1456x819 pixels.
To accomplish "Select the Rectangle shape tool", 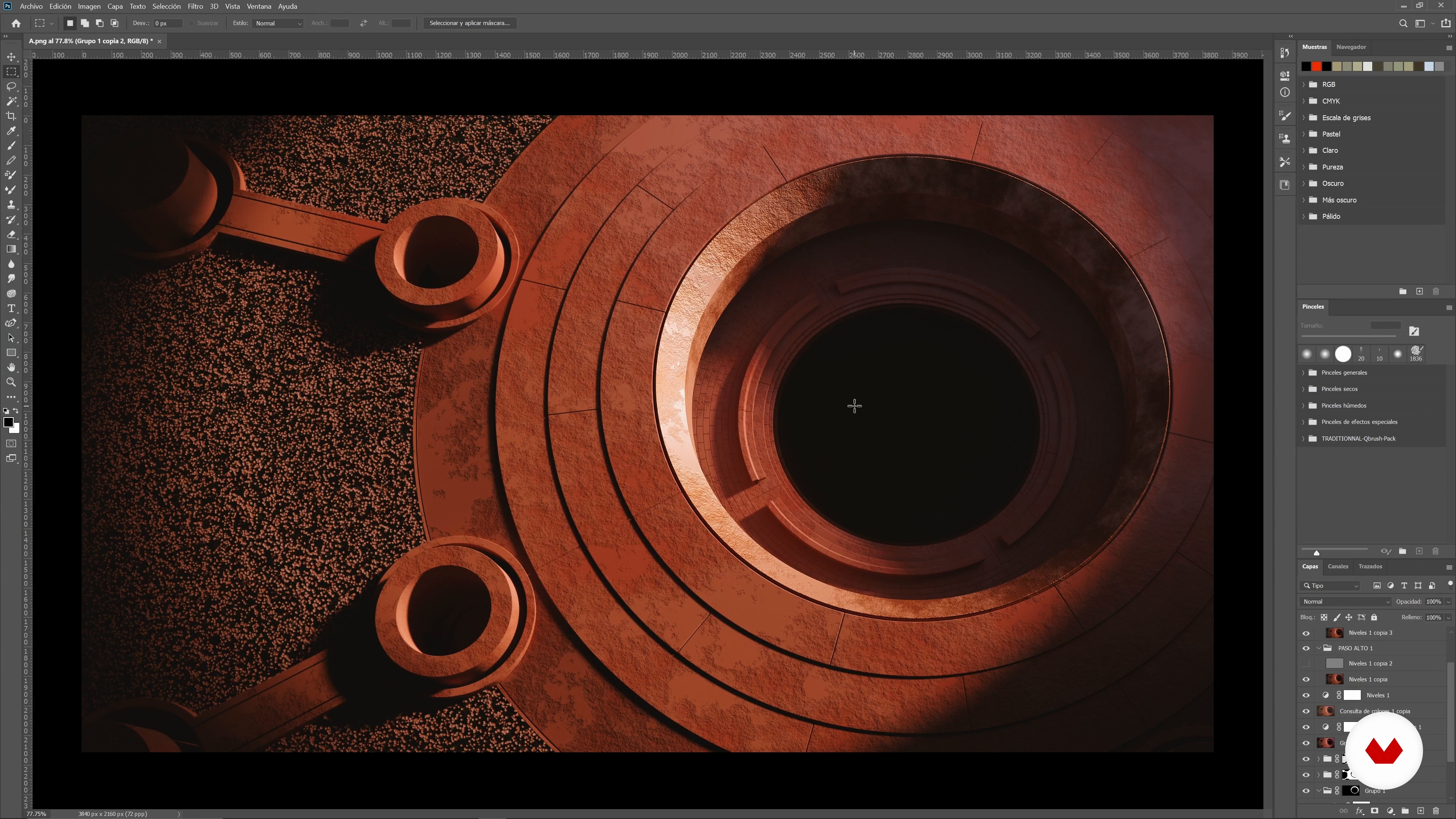I will (x=11, y=352).
